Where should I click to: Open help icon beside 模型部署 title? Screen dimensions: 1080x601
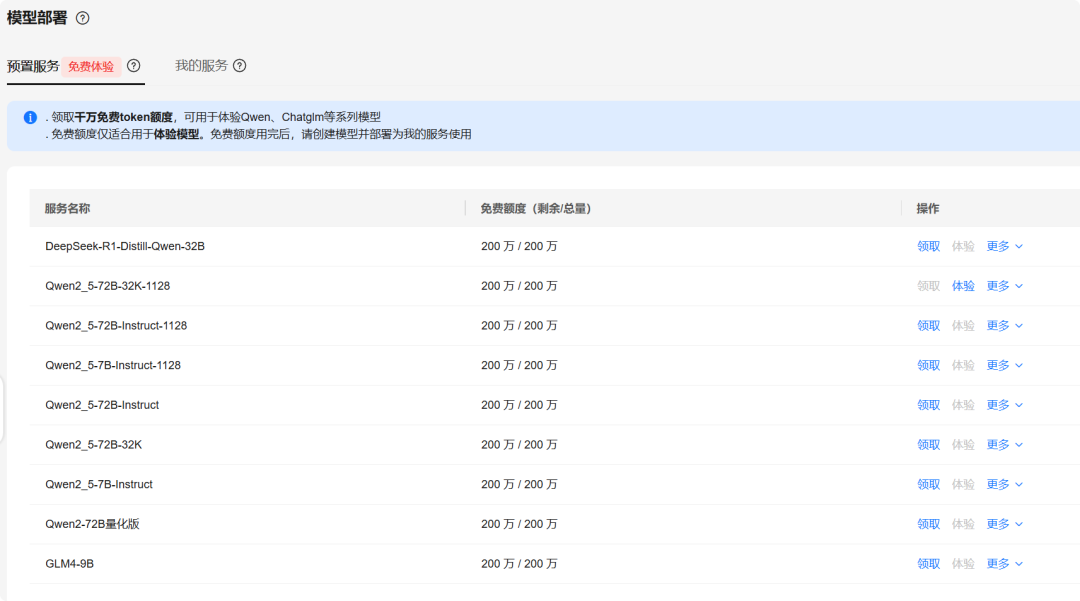(x=83, y=18)
